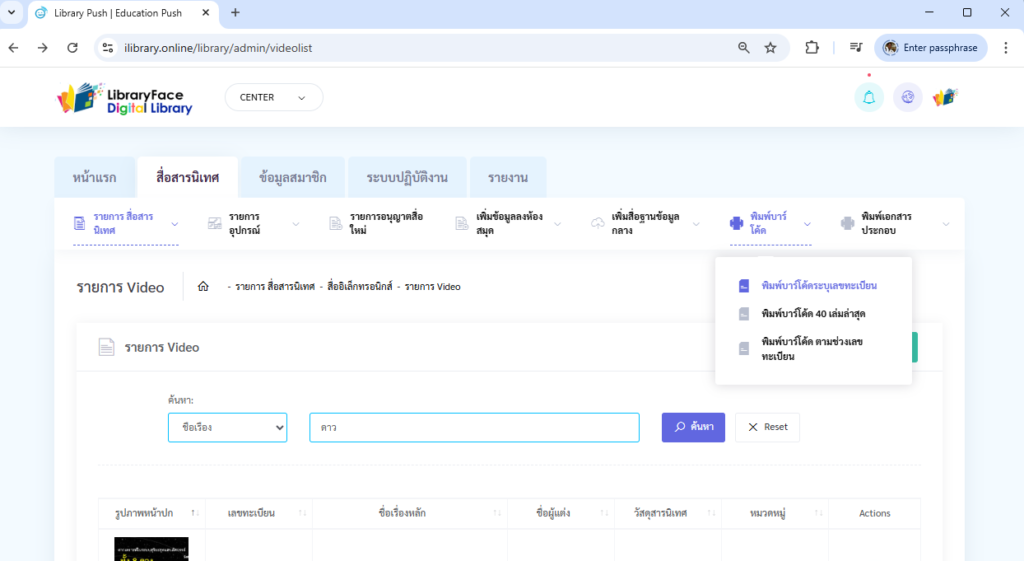This screenshot has height=561, width=1024.
Task: Click the home icon in breadcrumb
Action: [203, 287]
